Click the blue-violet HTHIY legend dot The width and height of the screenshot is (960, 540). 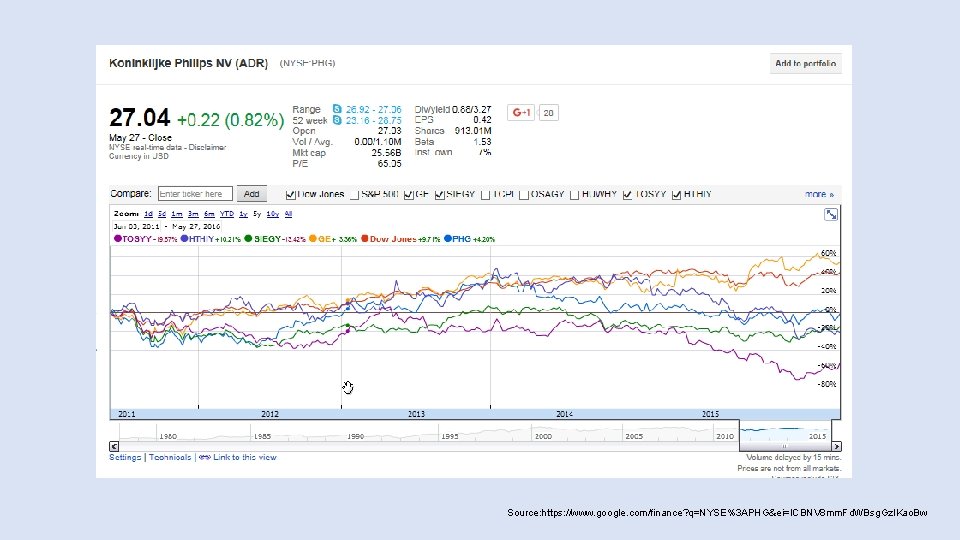184,239
